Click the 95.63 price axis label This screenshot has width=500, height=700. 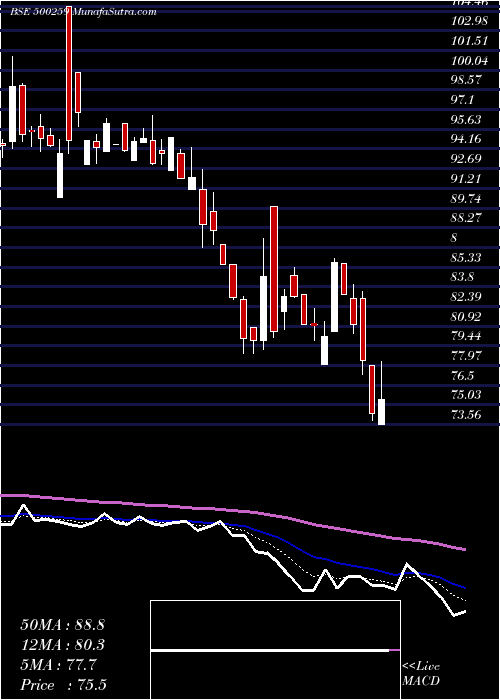click(466, 120)
